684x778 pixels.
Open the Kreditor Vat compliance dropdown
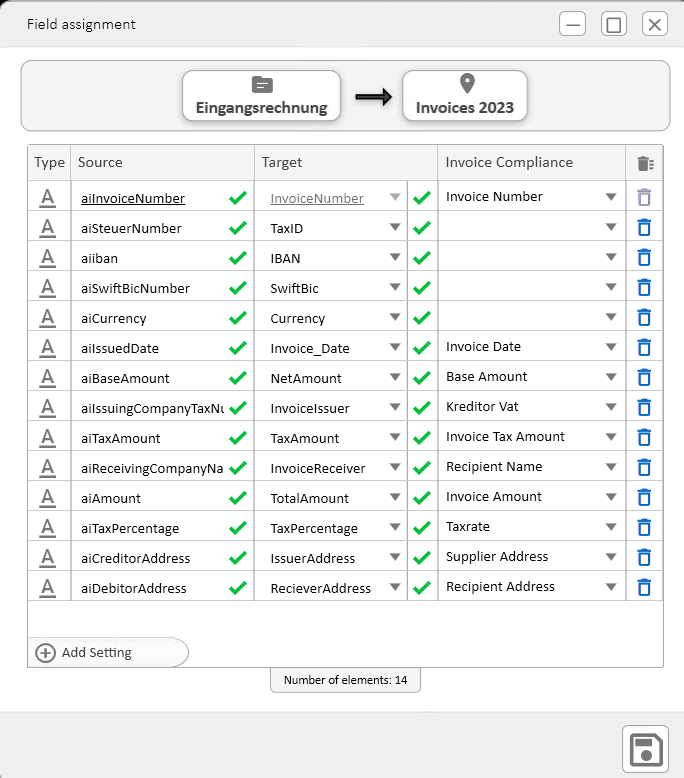tap(611, 407)
